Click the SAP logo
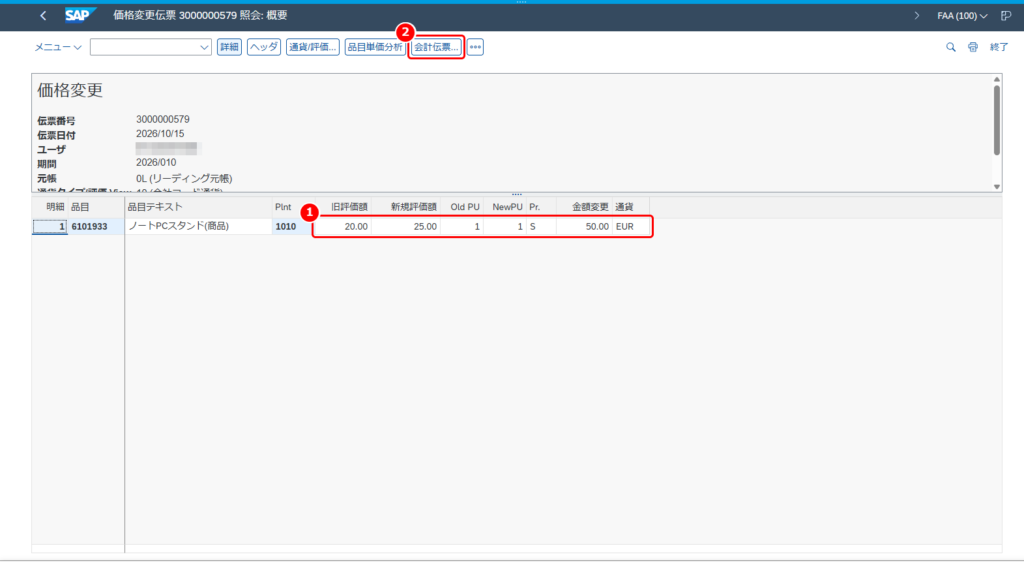1024x563 pixels. tap(80, 15)
